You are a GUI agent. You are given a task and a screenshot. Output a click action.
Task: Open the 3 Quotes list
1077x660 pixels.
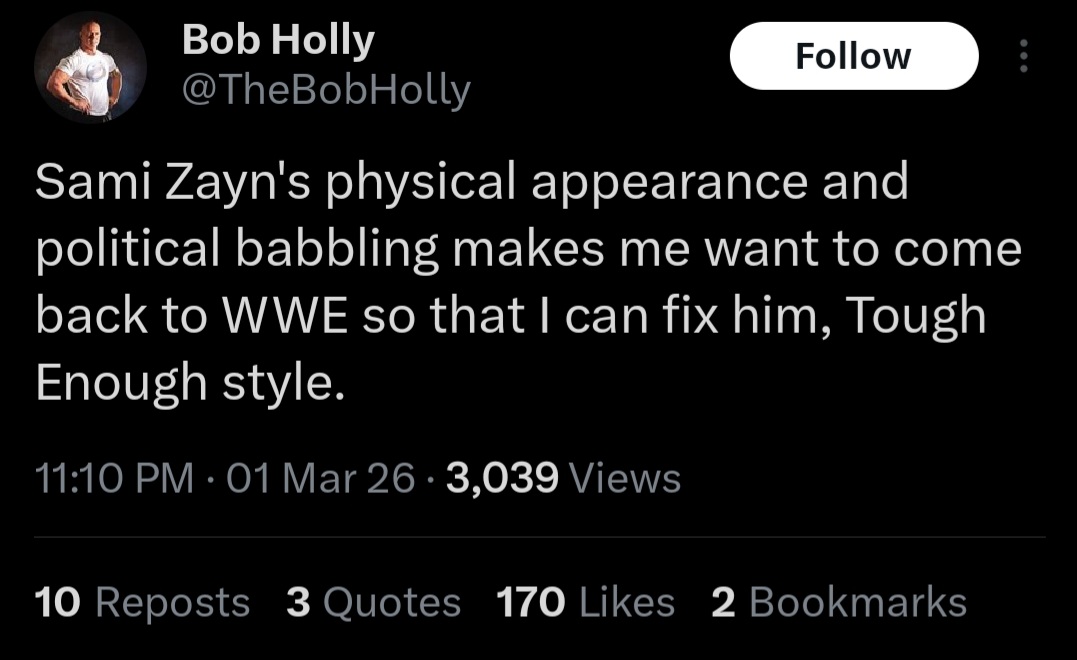pos(372,602)
